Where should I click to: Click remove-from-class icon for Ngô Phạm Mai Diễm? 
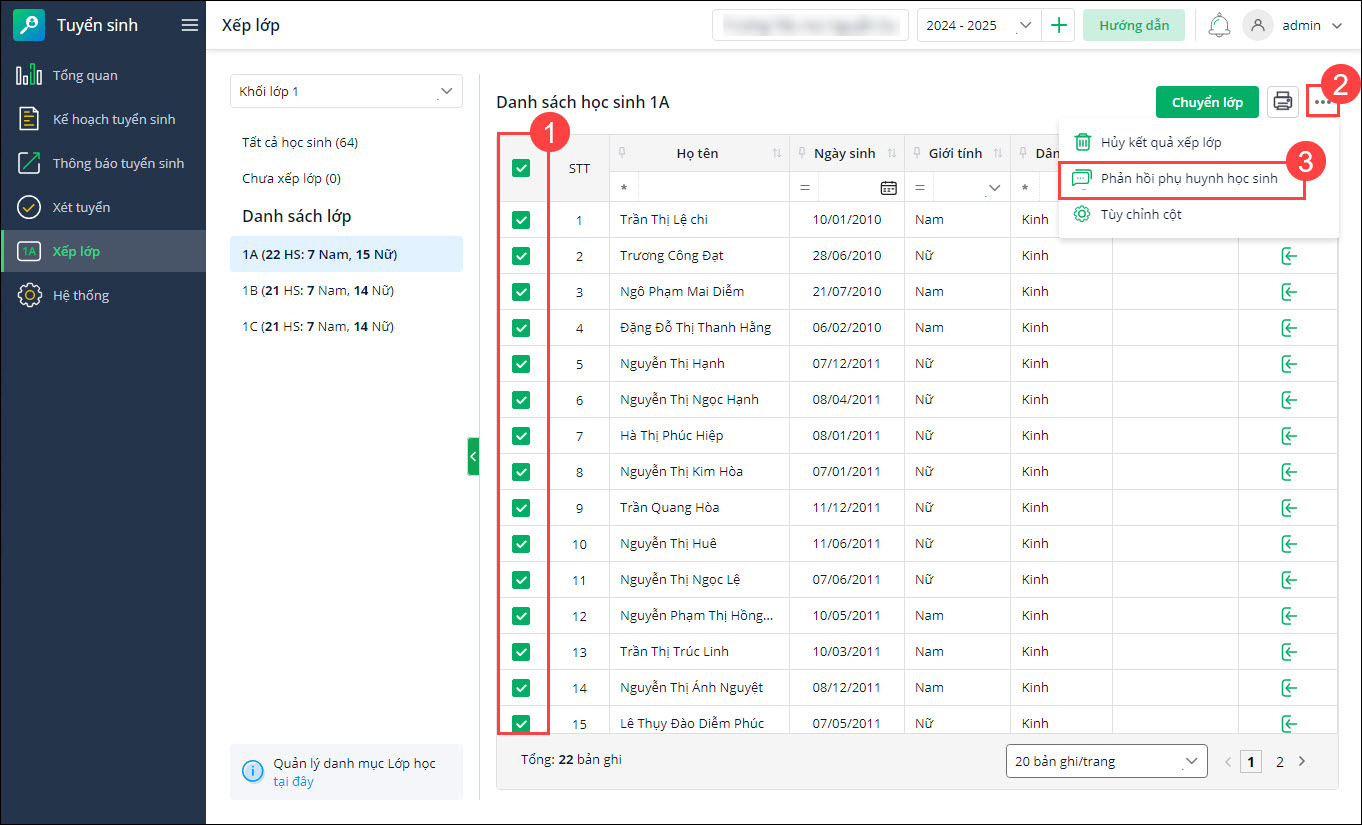click(1289, 292)
